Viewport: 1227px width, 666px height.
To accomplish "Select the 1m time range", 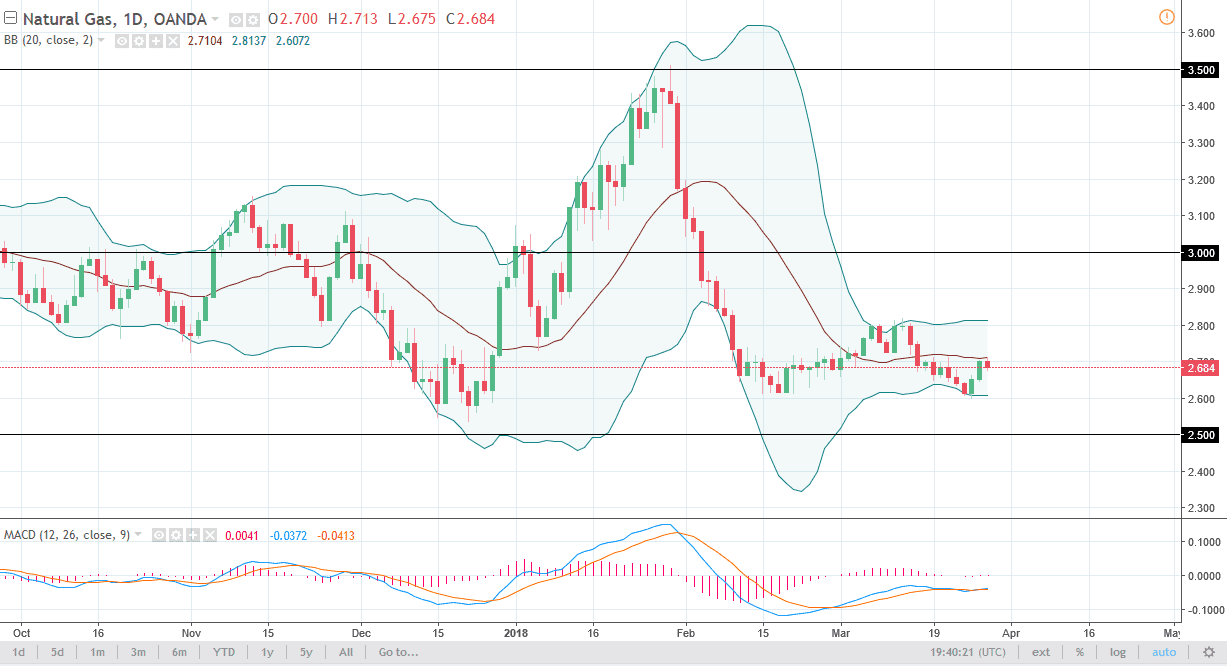I will 98,652.
